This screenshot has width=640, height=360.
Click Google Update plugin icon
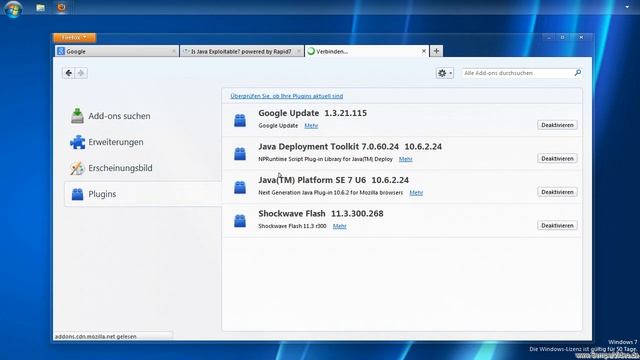240,120
